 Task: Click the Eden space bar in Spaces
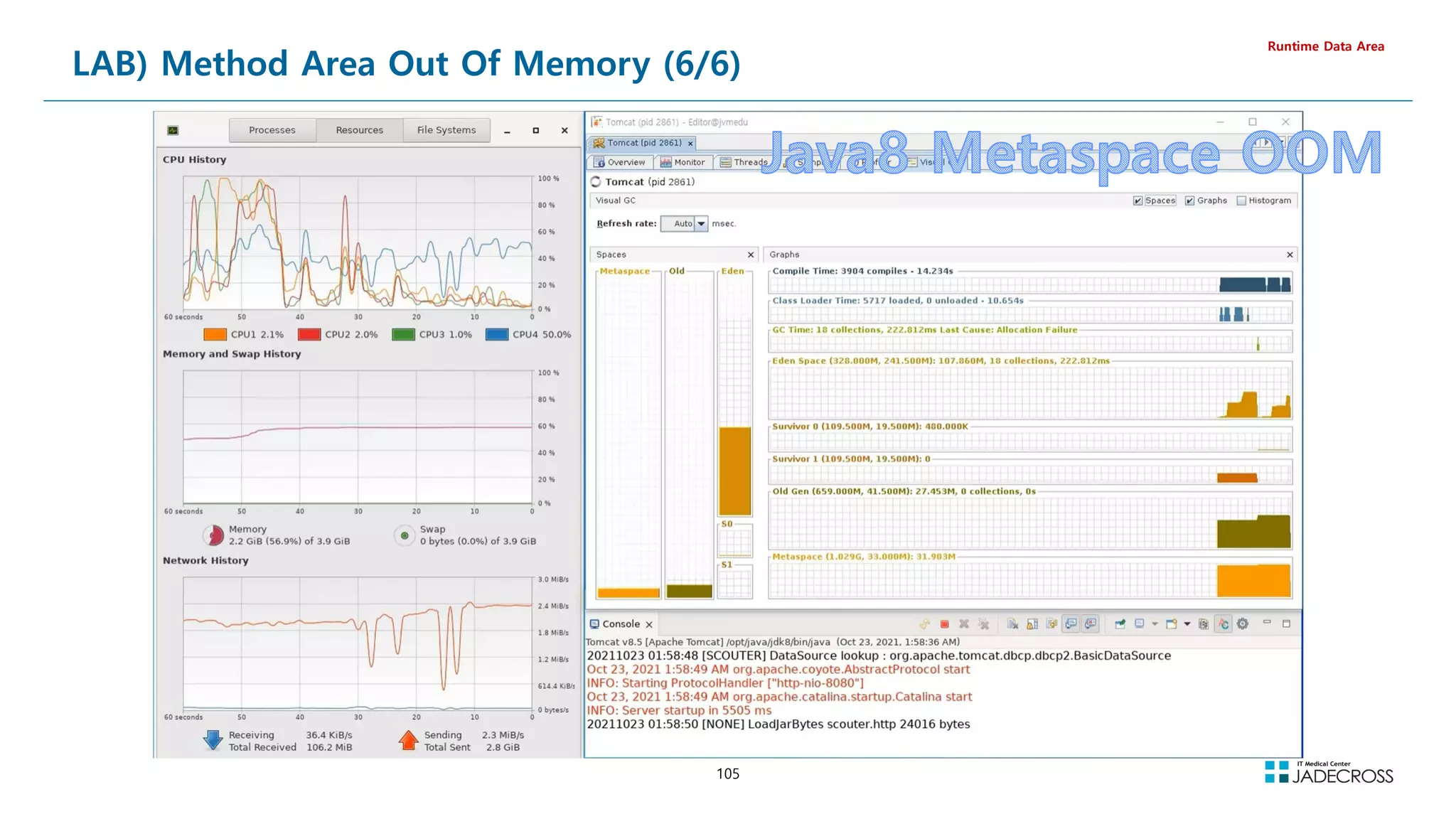735,471
